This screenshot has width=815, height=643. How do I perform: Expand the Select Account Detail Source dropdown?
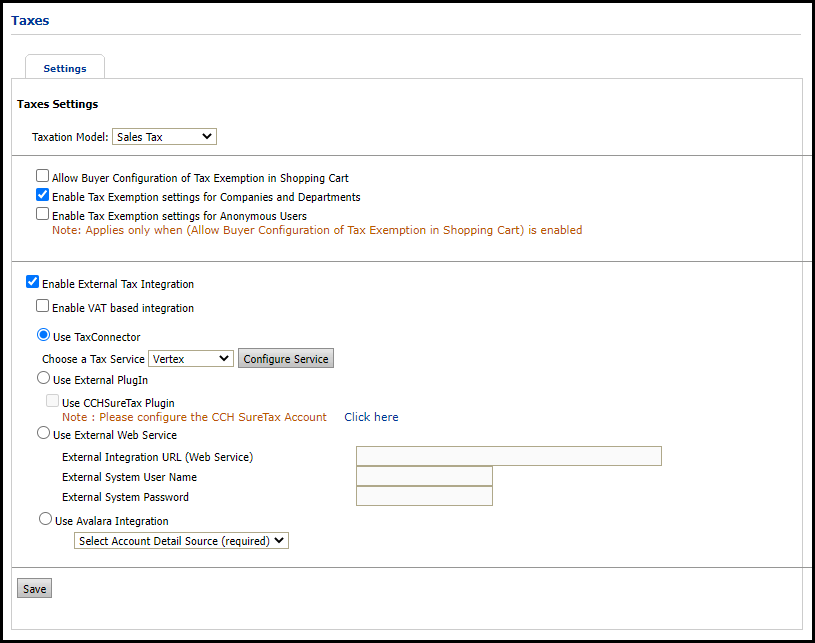click(x=181, y=541)
